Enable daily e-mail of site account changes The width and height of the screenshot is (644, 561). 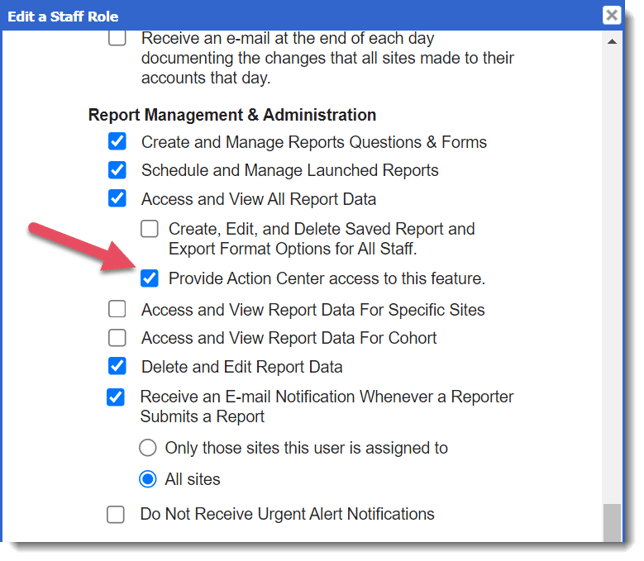click(117, 39)
